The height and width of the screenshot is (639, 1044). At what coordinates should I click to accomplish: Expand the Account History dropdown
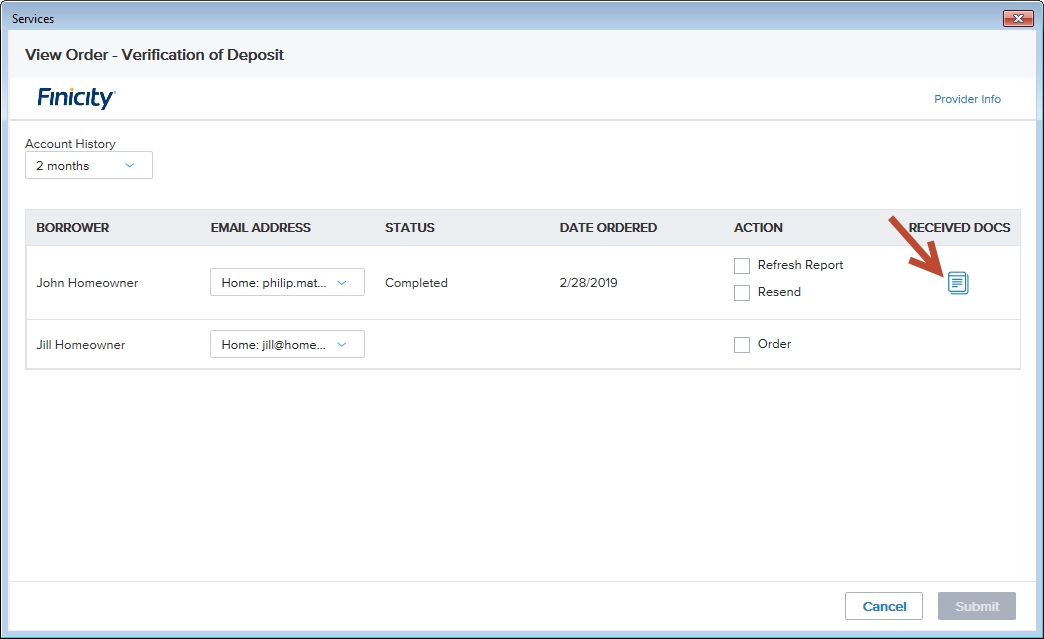pyautogui.click(x=89, y=166)
